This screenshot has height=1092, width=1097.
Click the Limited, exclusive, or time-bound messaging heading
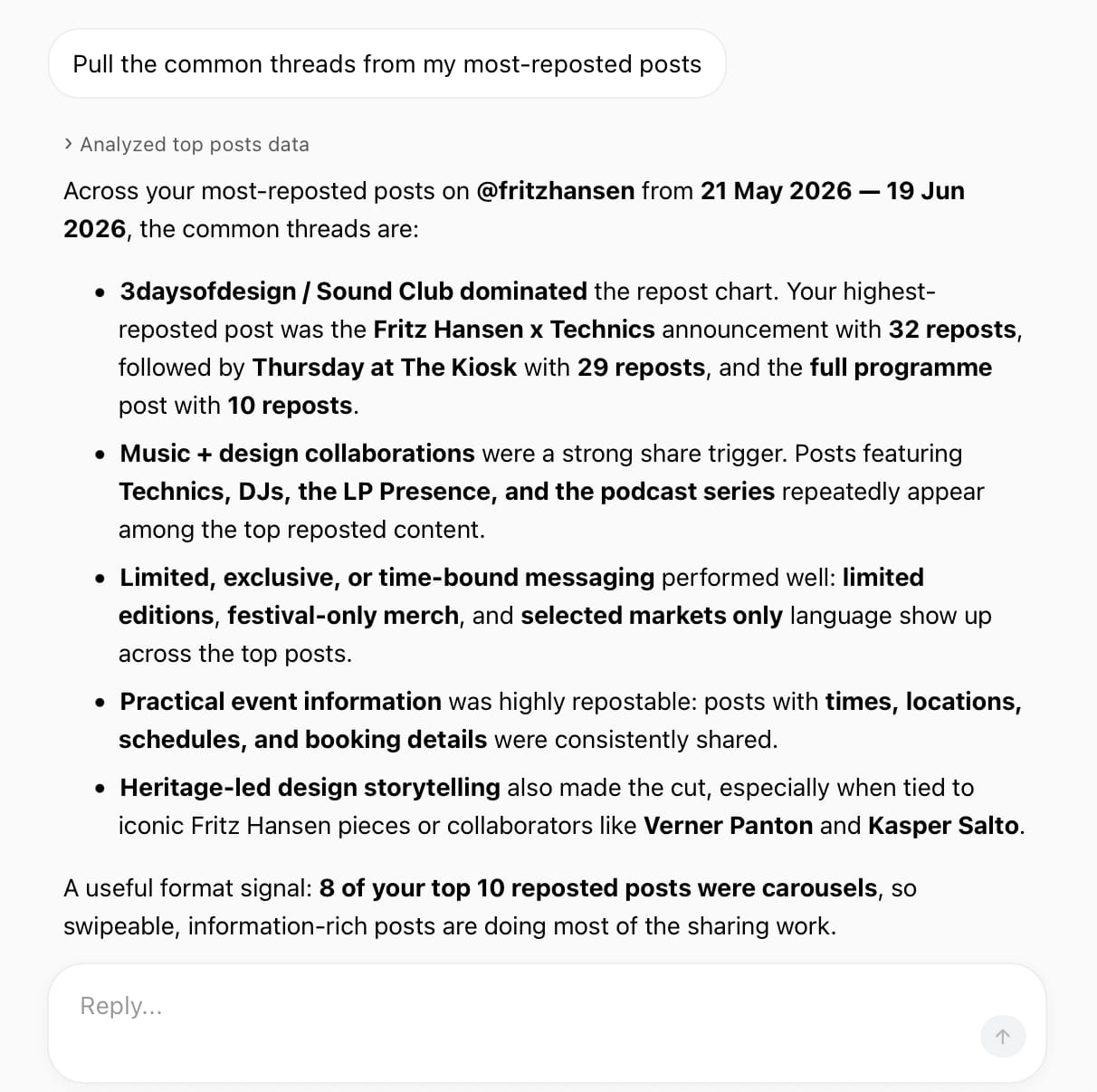[387, 578]
